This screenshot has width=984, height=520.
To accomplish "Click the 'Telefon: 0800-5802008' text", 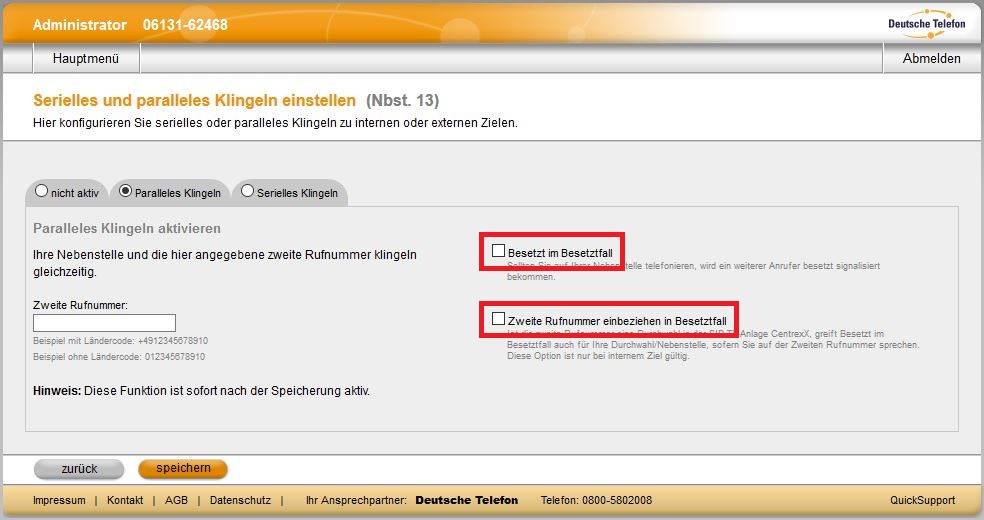I will pyautogui.click(x=596, y=500).
